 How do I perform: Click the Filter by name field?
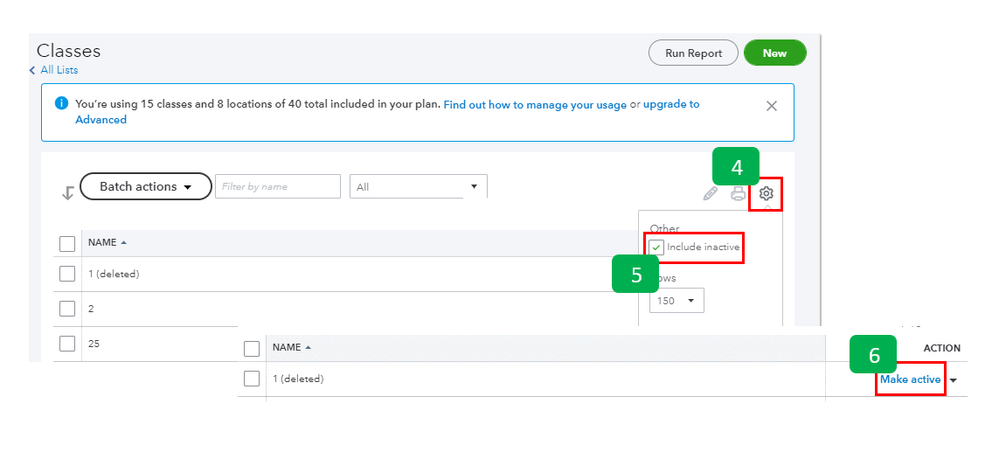tap(277, 187)
